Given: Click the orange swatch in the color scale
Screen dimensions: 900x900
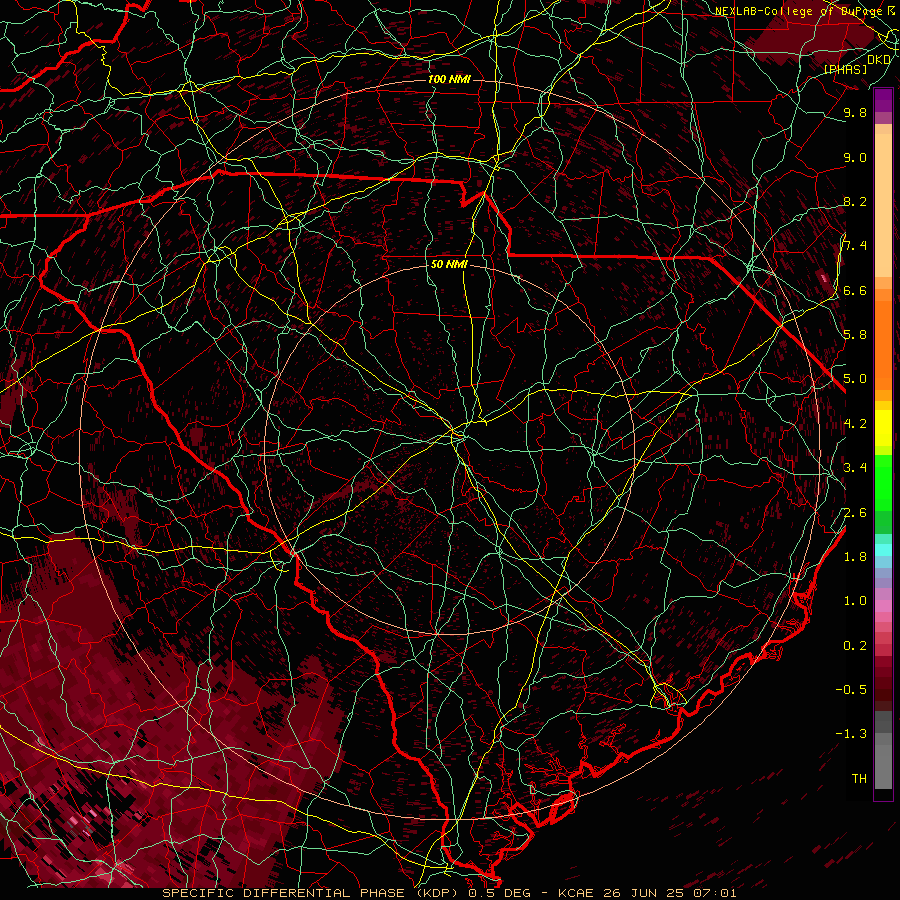Looking at the screenshot, I should [883, 346].
